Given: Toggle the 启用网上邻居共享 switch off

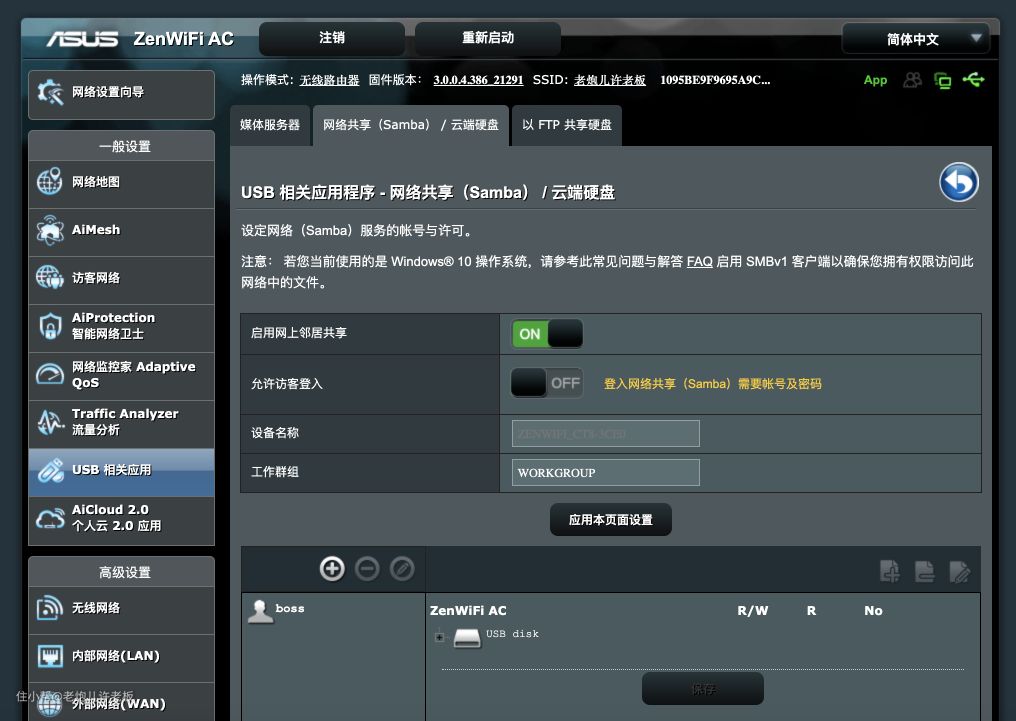Looking at the screenshot, I should point(546,334).
